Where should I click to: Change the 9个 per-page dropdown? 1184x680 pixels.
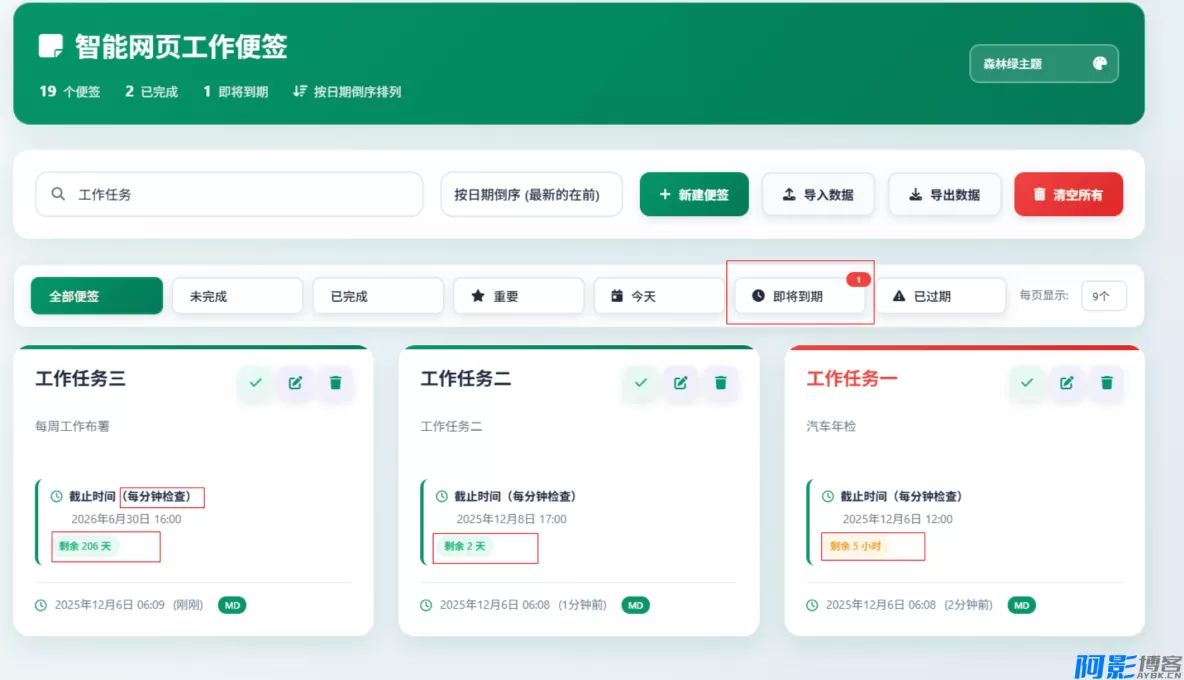(1103, 295)
